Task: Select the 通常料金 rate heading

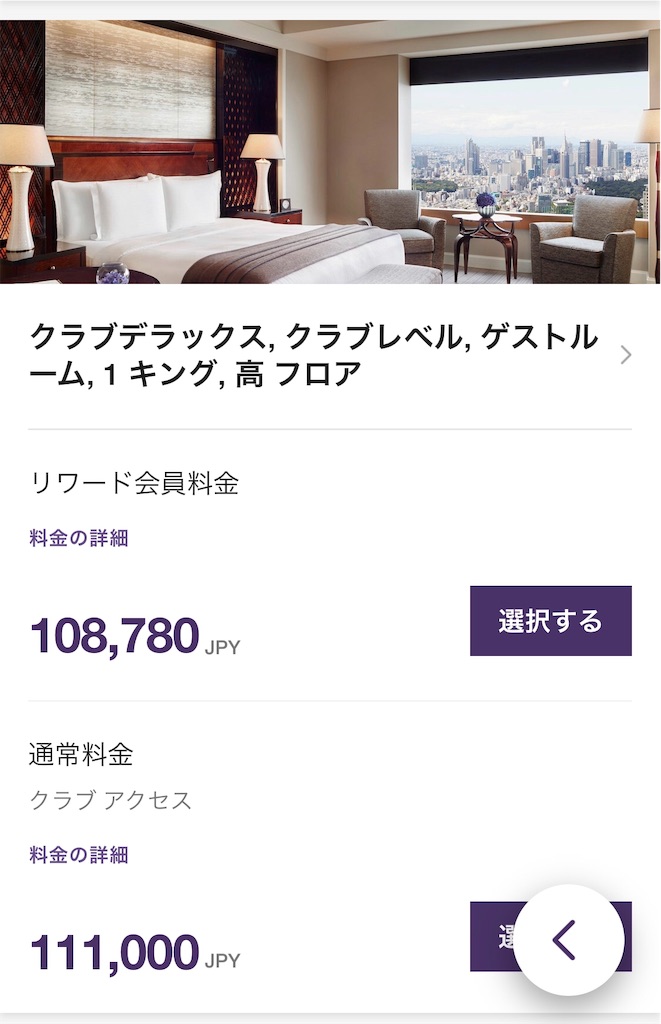Action: point(81,754)
